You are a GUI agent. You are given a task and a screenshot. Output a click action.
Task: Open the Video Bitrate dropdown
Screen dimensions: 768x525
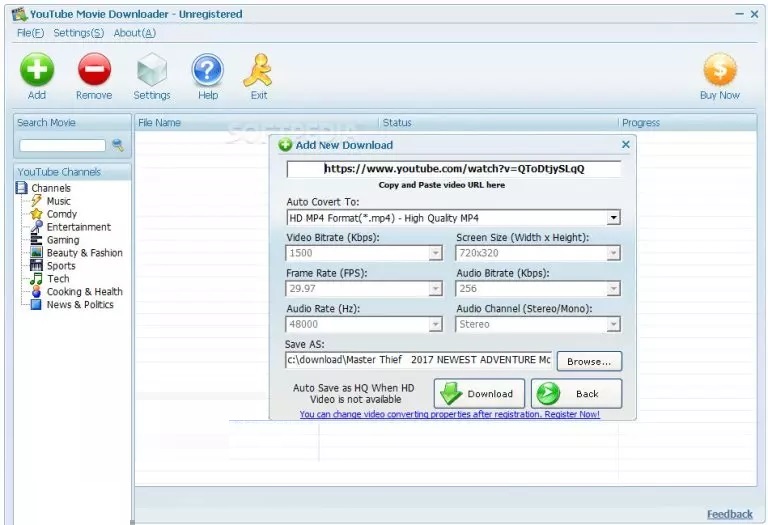click(x=435, y=253)
